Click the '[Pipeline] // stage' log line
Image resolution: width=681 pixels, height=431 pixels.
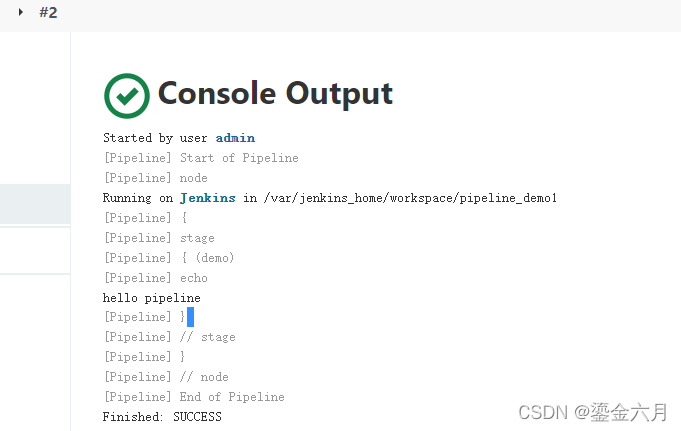click(169, 337)
